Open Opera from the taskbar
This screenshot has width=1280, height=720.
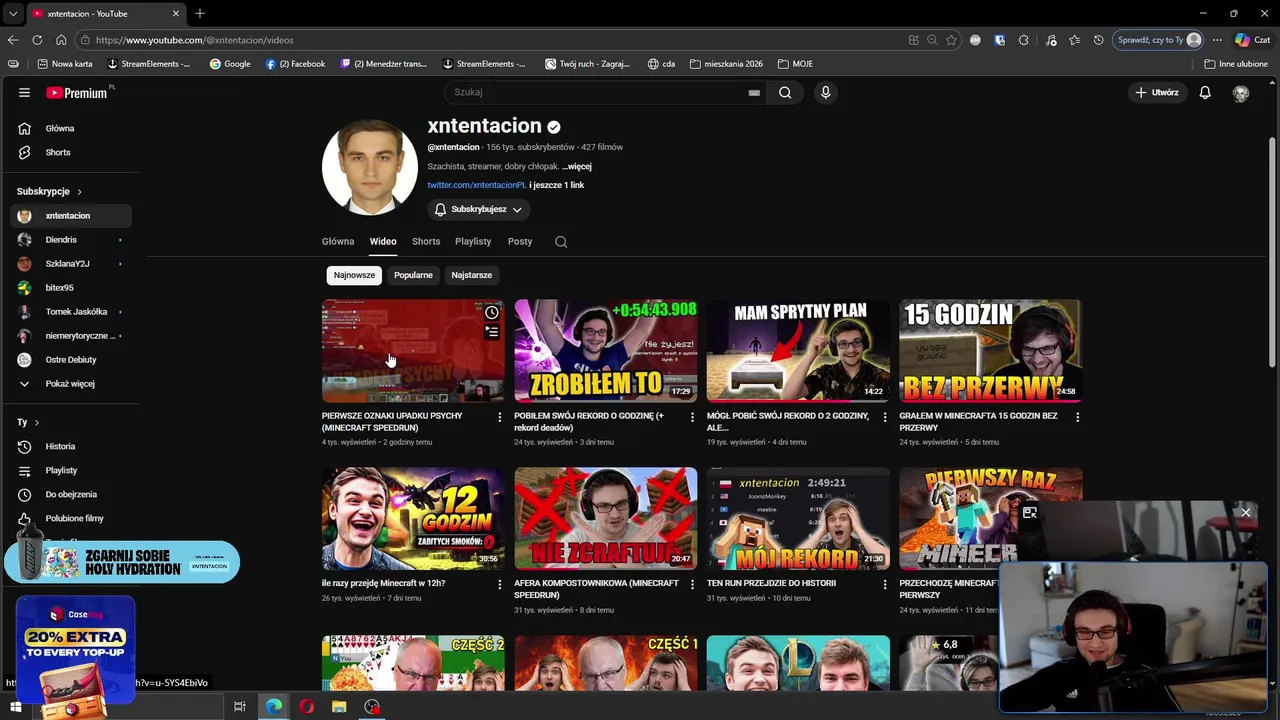tap(306, 707)
